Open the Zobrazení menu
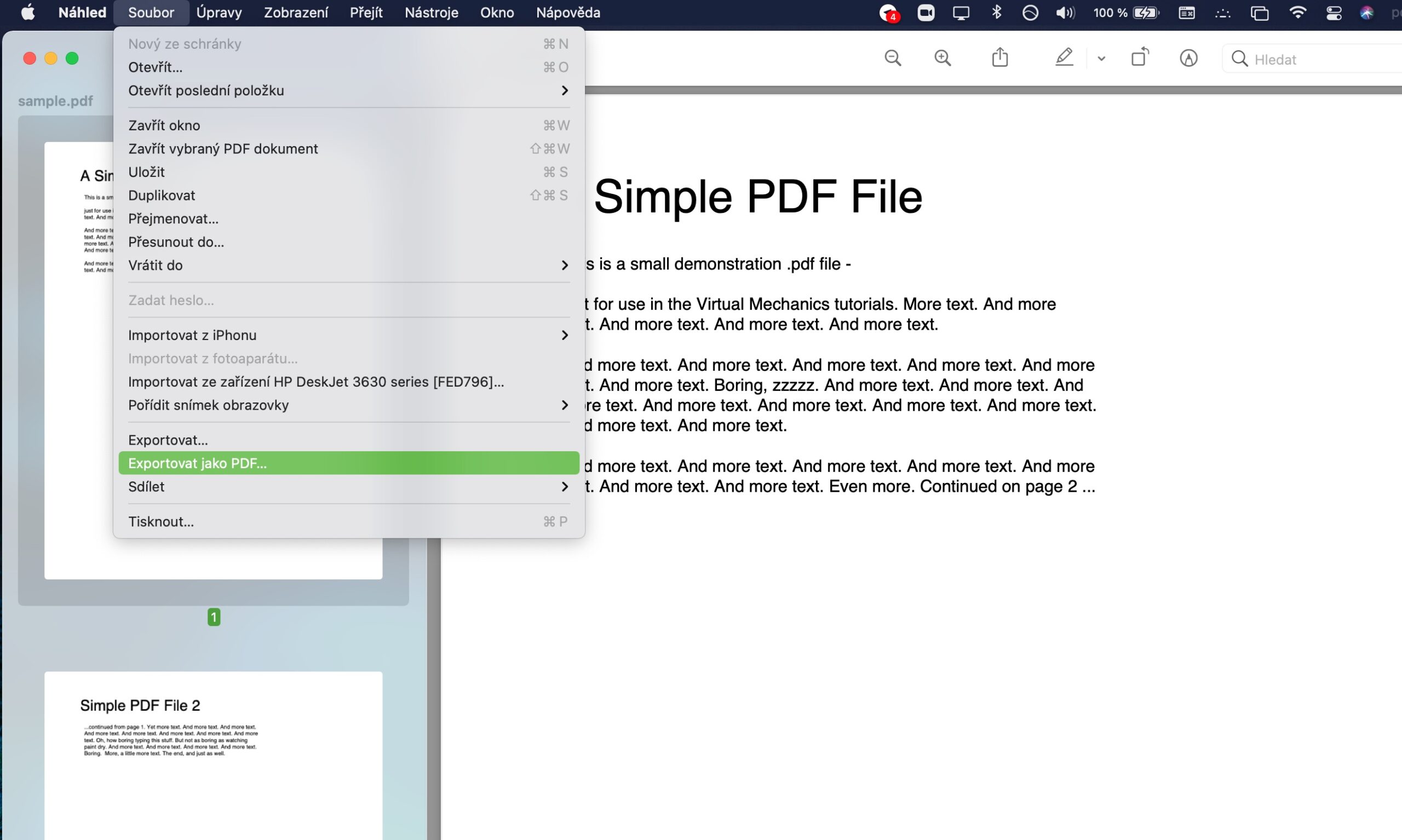This screenshot has height=840, width=1402. click(x=295, y=13)
